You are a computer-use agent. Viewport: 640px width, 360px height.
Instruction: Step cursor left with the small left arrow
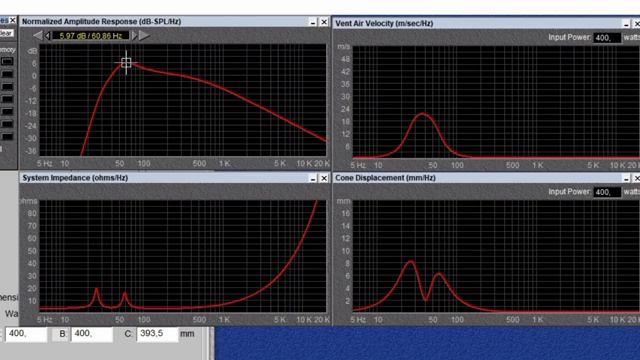[x=48, y=36]
